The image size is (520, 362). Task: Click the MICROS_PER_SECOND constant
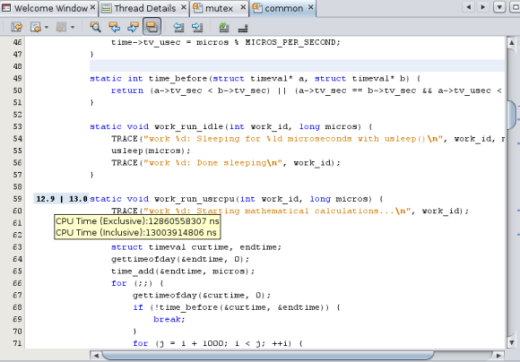(290, 42)
